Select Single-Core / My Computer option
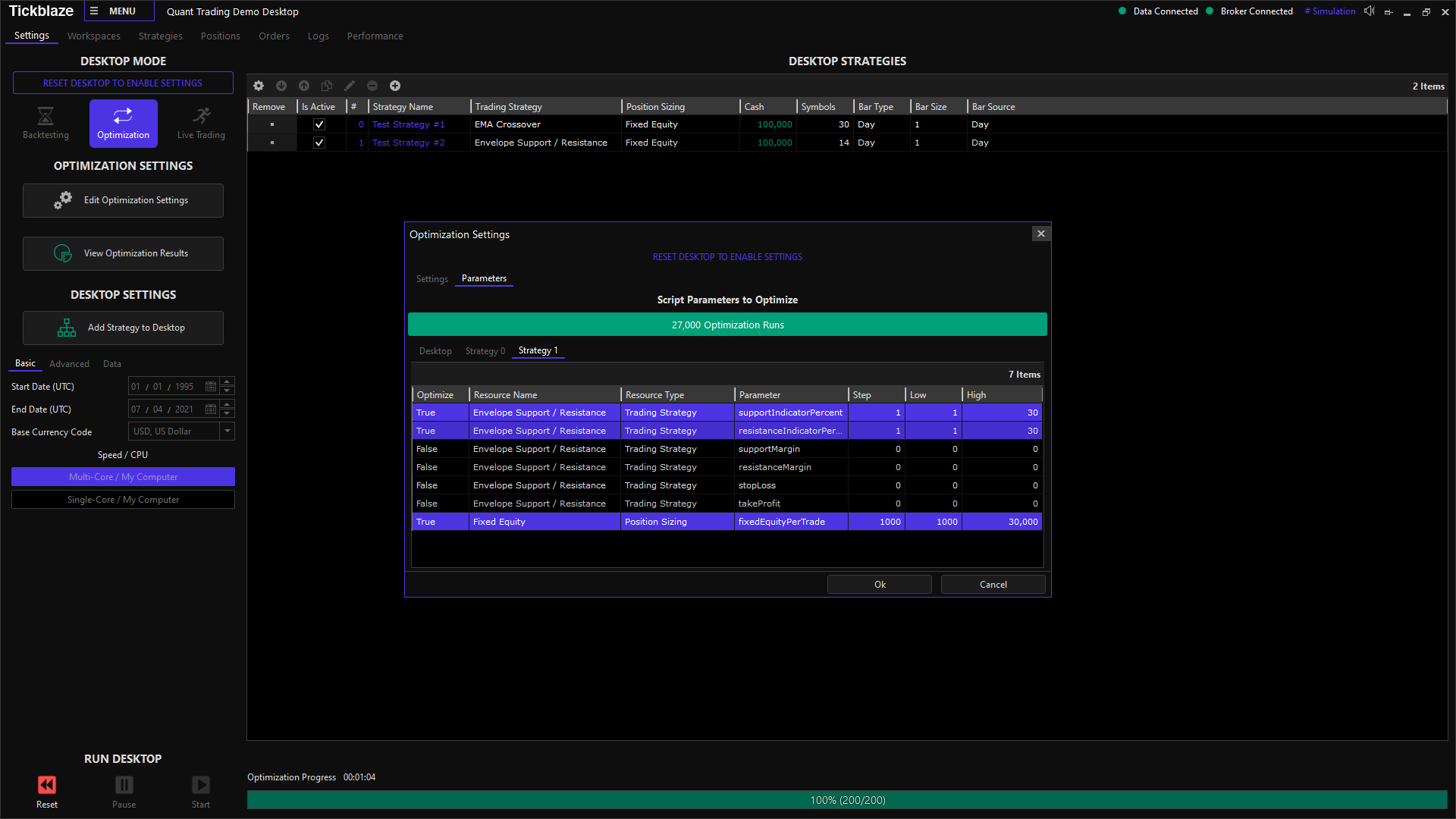The image size is (1456, 819). (123, 500)
